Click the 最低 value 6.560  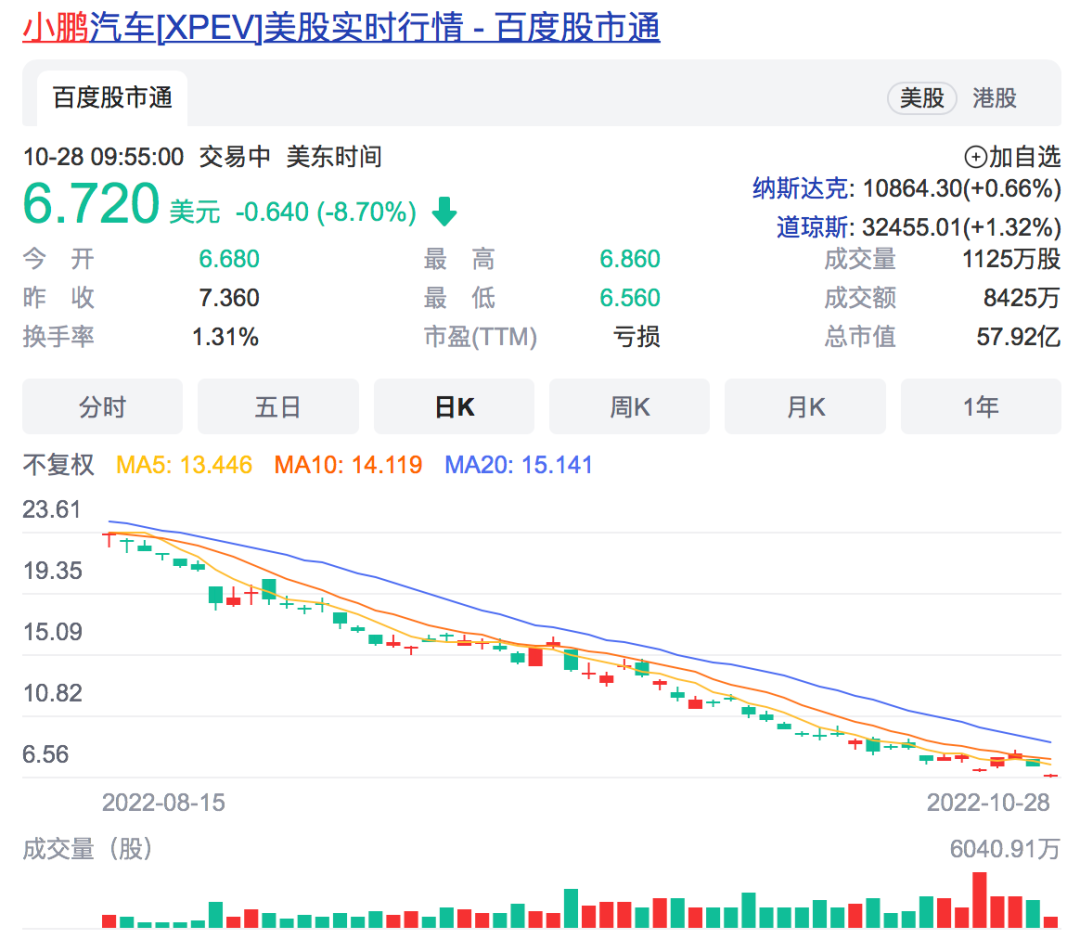pyautogui.click(x=630, y=298)
